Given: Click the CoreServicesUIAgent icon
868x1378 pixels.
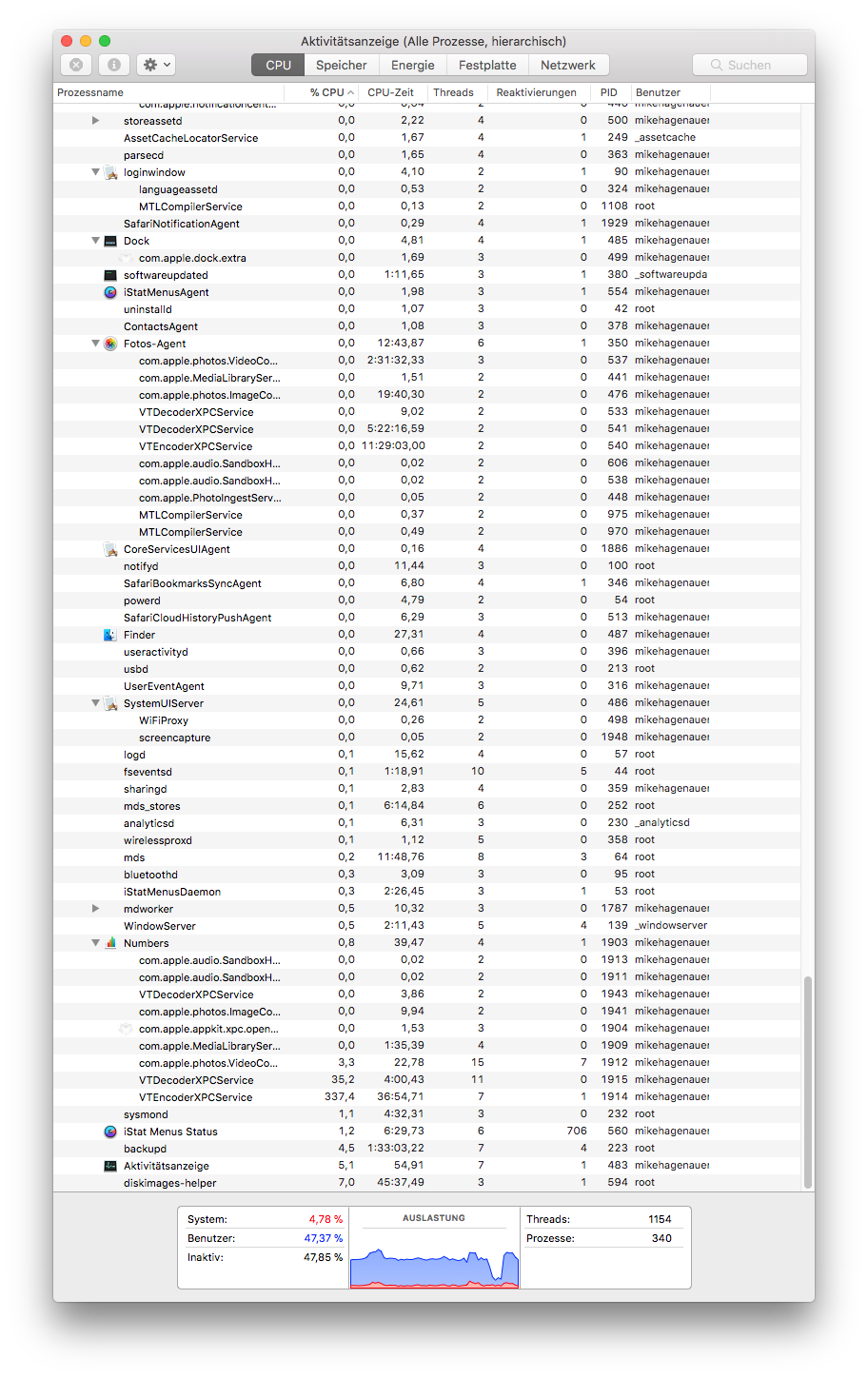Looking at the screenshot, I should pos(110,549).
